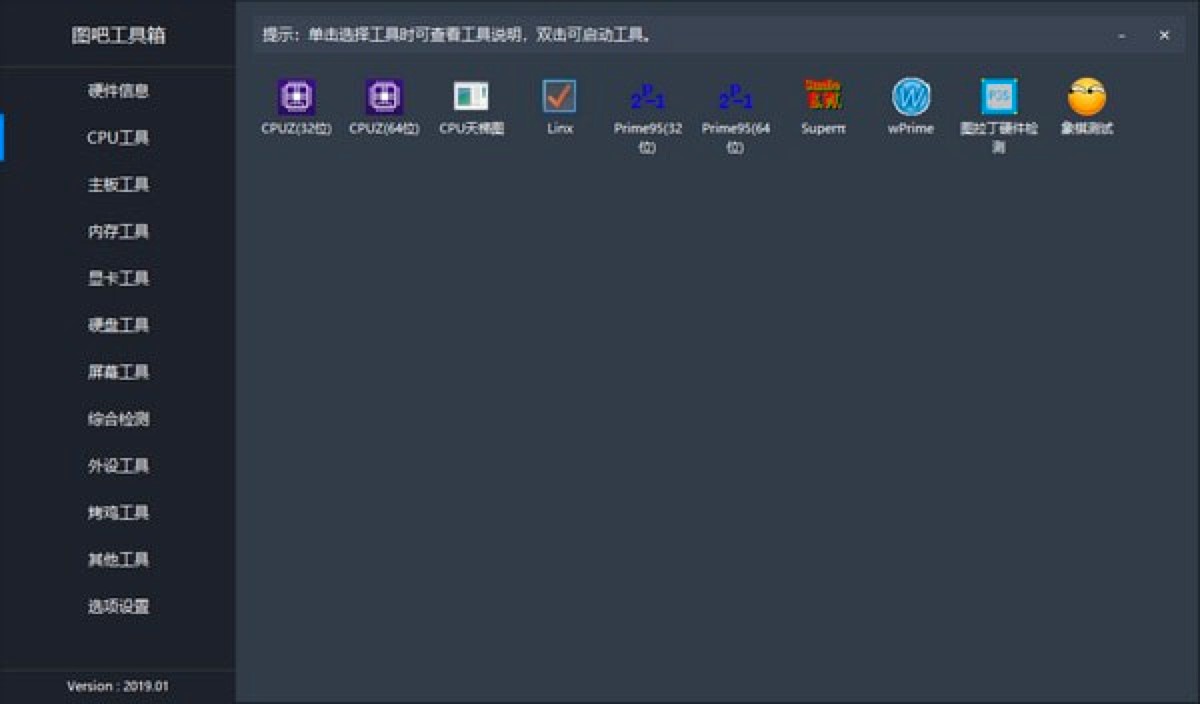Switch to the 硬件信息 section

(120, 90)
